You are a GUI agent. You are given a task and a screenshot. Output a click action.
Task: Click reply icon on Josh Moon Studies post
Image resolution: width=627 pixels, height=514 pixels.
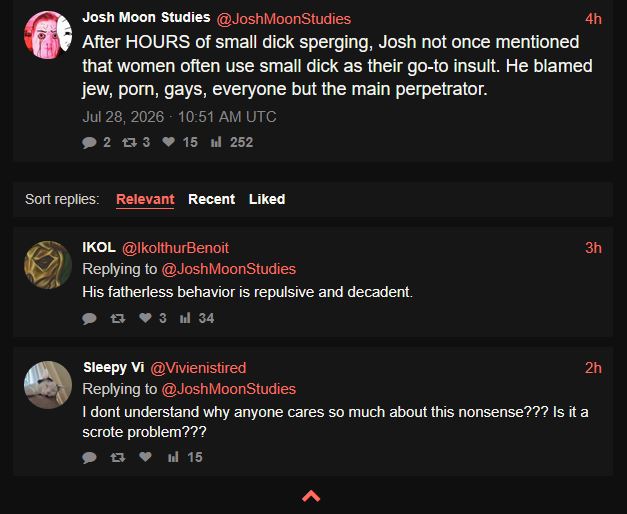[x=89, y=142]
